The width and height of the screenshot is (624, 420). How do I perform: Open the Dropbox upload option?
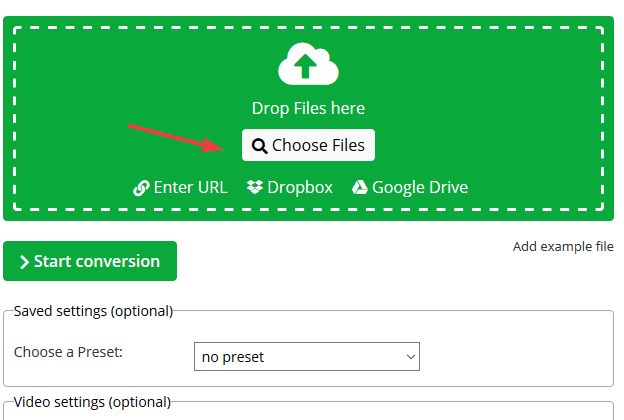point(290,188)
